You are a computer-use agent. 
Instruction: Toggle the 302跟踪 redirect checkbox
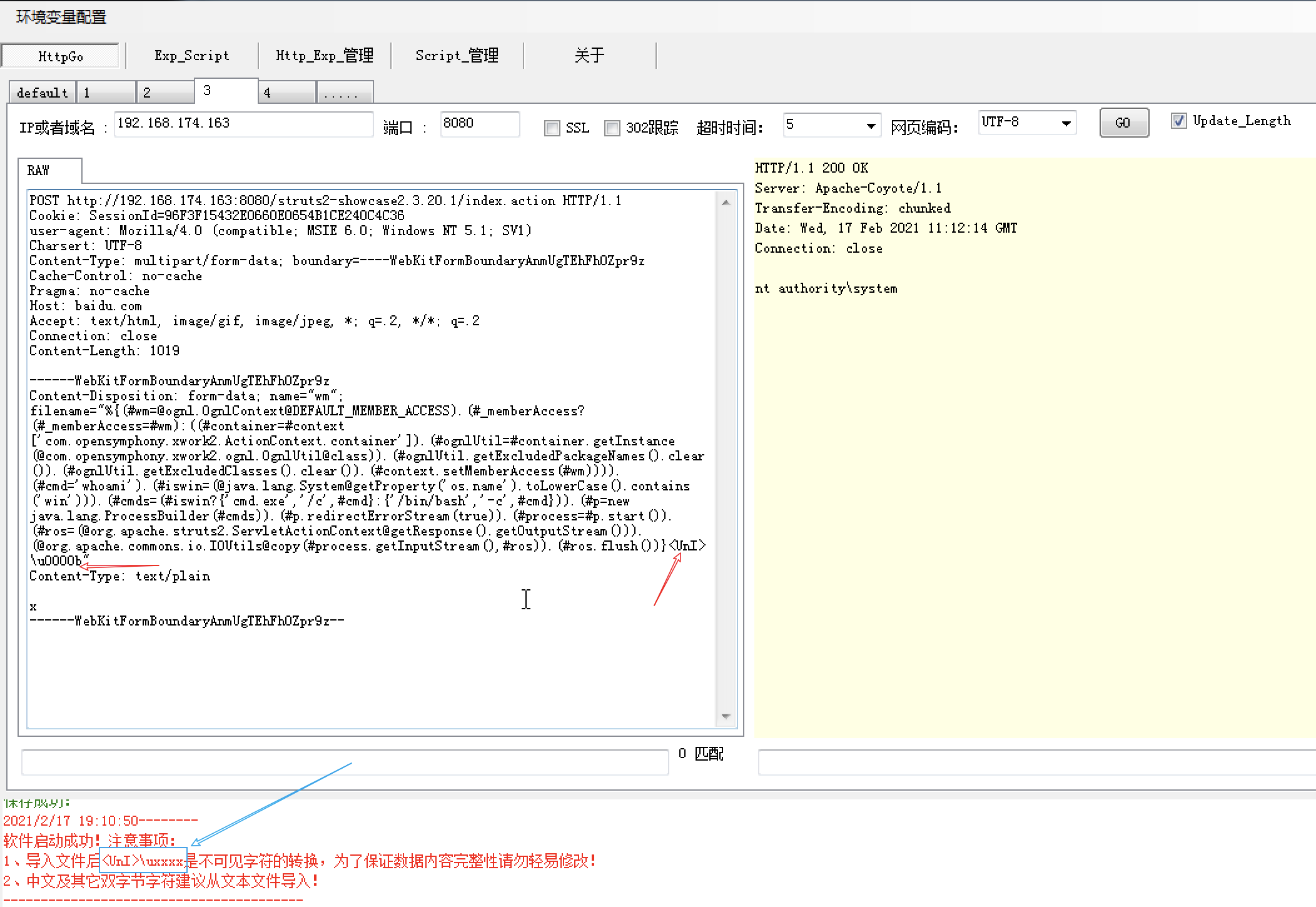[612, 128]
